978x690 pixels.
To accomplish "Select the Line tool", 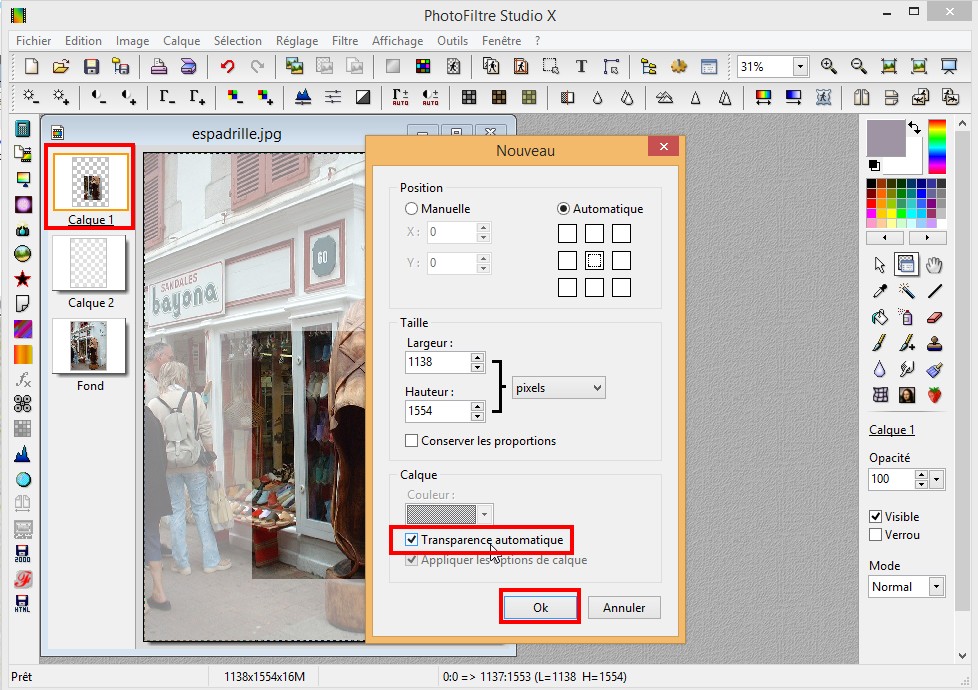I will [934, 291].
